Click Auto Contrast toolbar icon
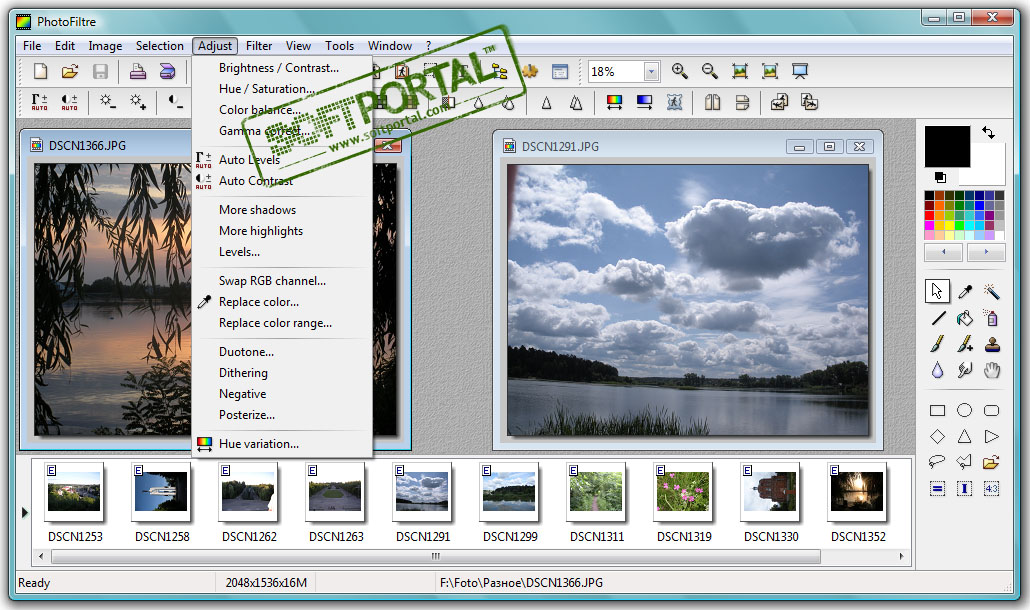This screenshot has height=610, width=1030. 69,102
